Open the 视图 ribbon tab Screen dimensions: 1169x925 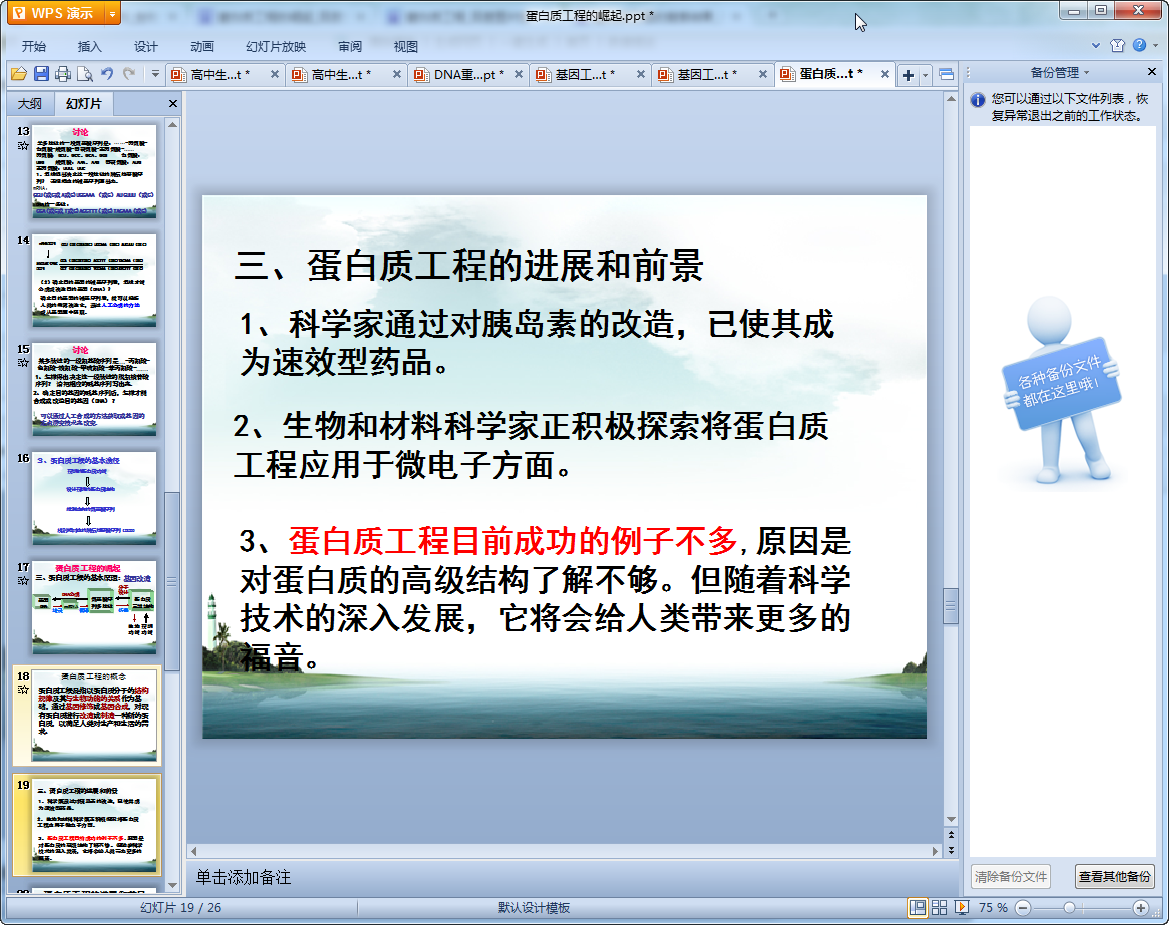406,46
